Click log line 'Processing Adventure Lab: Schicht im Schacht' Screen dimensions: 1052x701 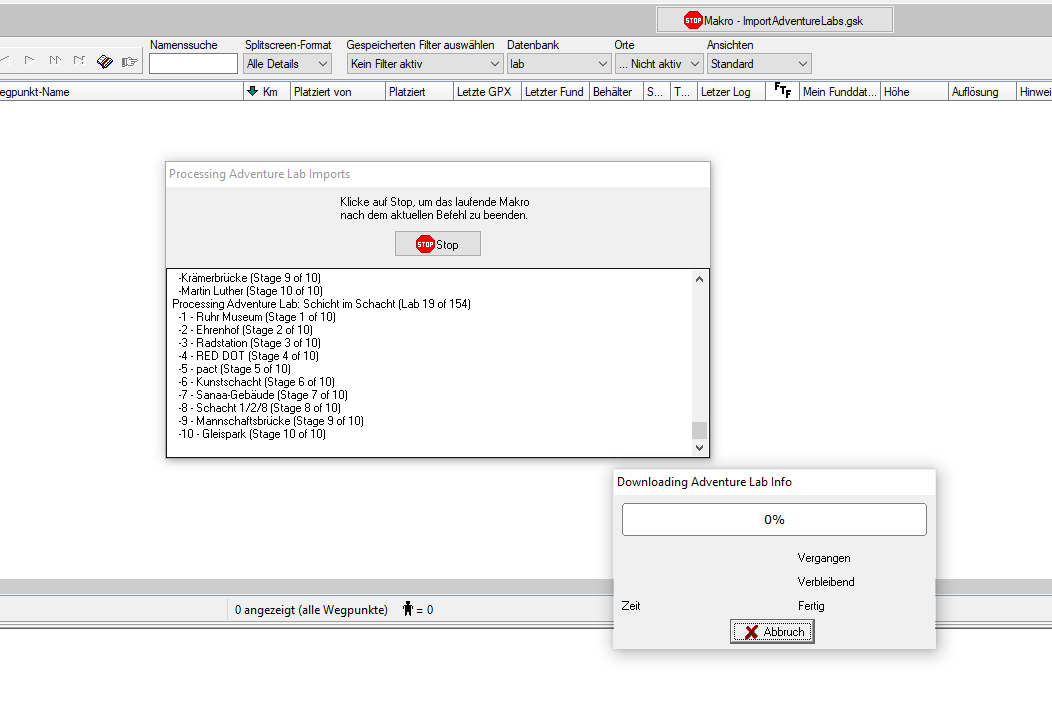[321, 304]
